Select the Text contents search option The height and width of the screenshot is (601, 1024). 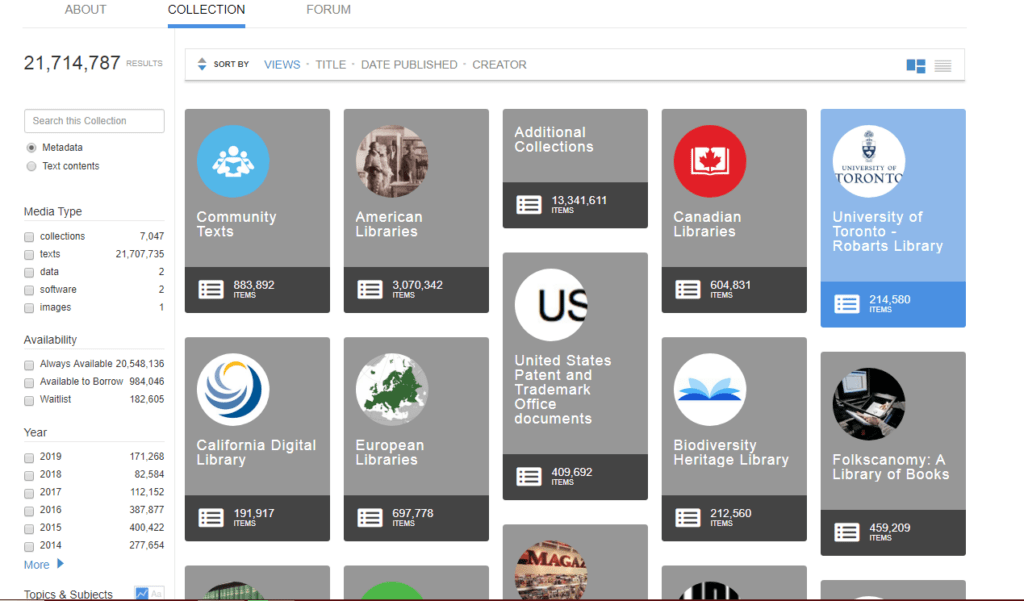point(31,166)
